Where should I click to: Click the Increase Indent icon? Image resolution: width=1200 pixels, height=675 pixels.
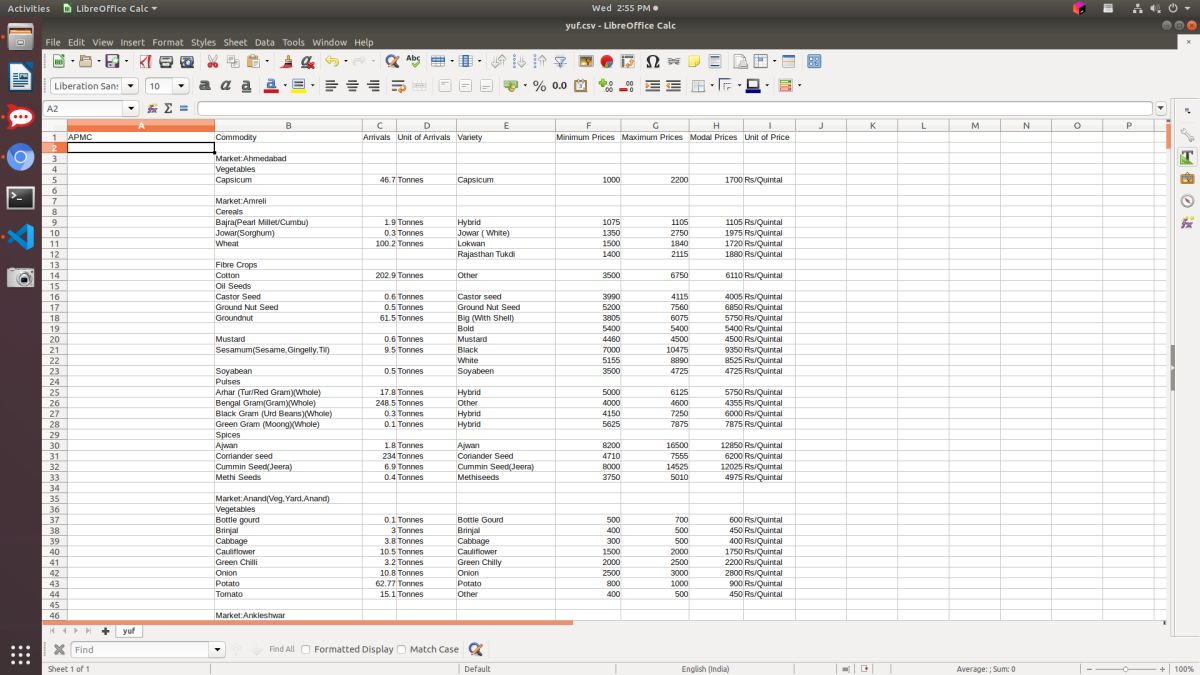[x=652, y=86]
